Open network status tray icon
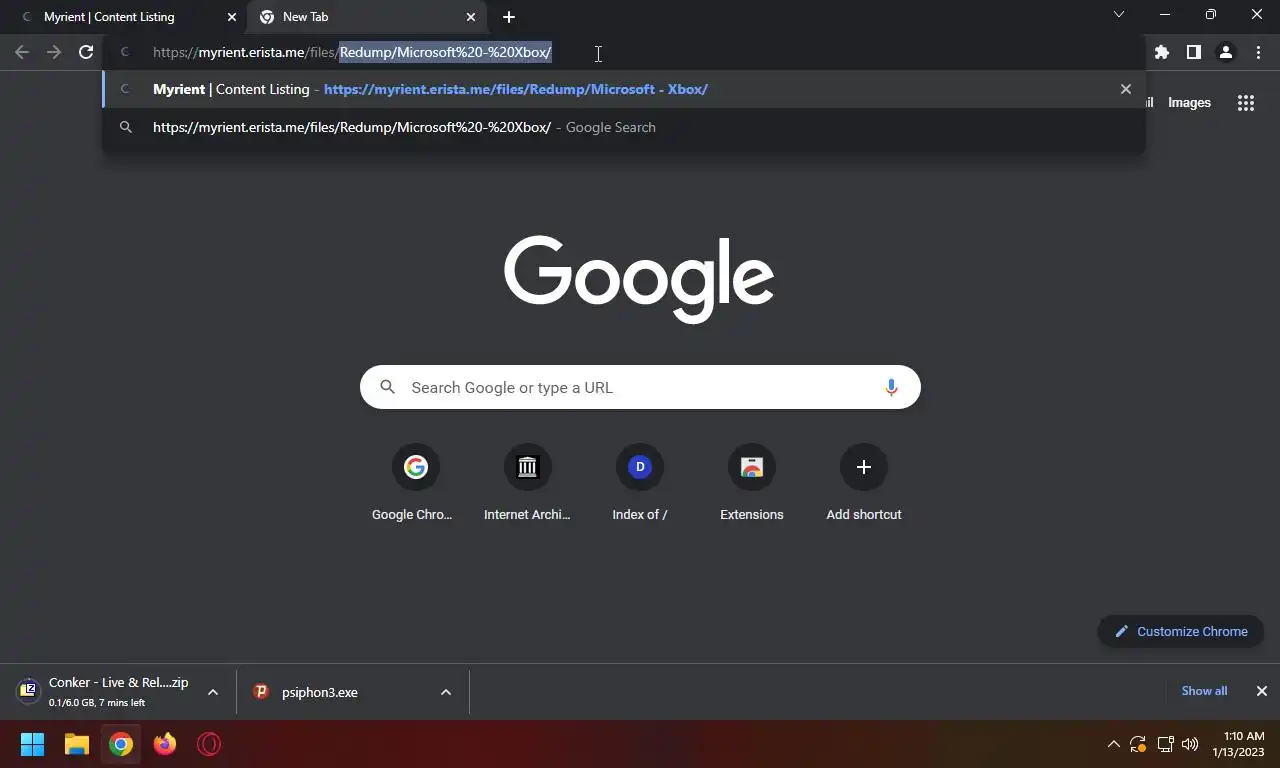 point(1165,744)
